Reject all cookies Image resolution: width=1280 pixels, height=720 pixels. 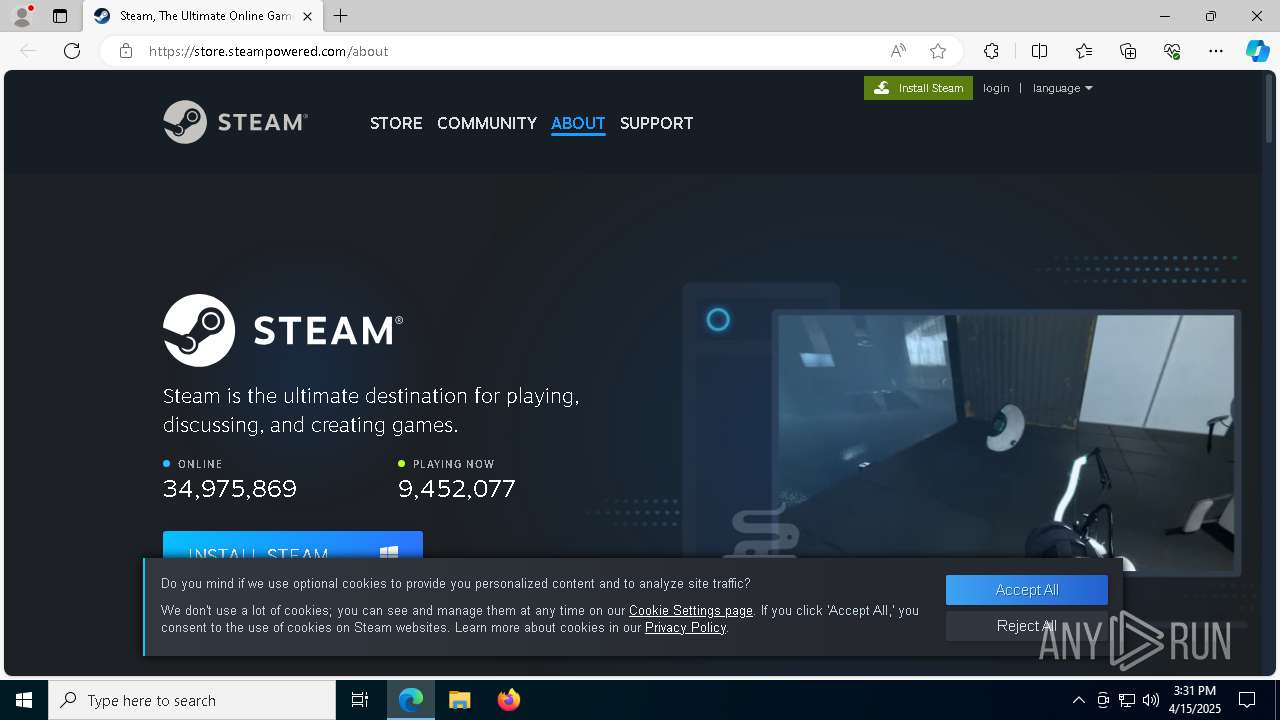click(x=1027, y=626)
